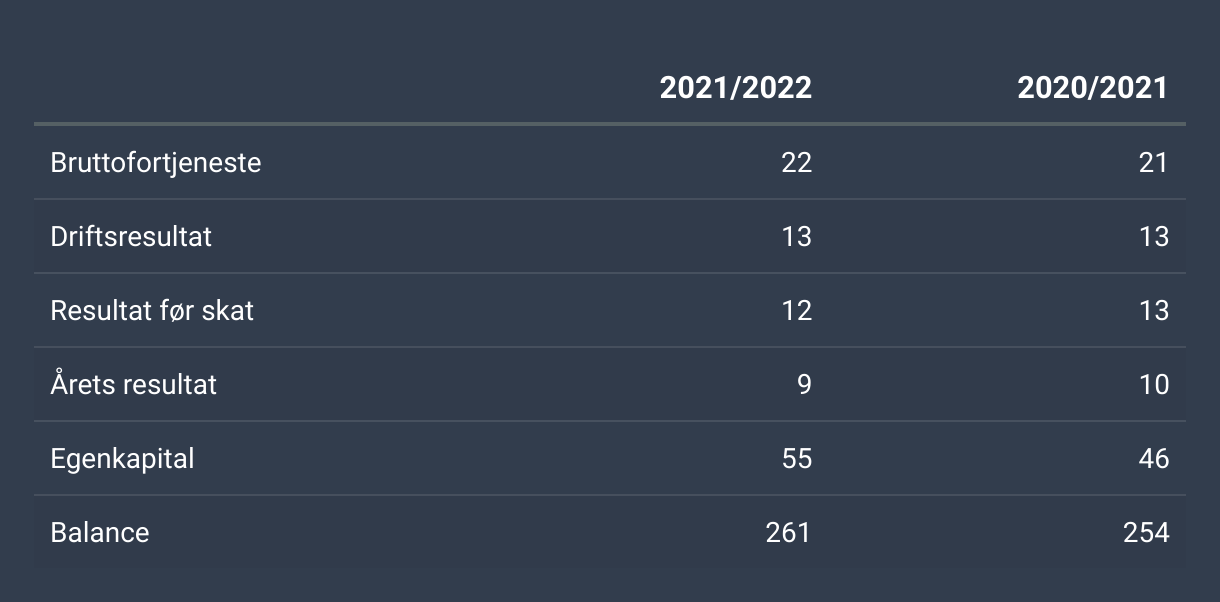This screenshot has width=1220, height=602.
Task: Select Driftsresultat value under 2021/2022
Action: coord(796,236)
